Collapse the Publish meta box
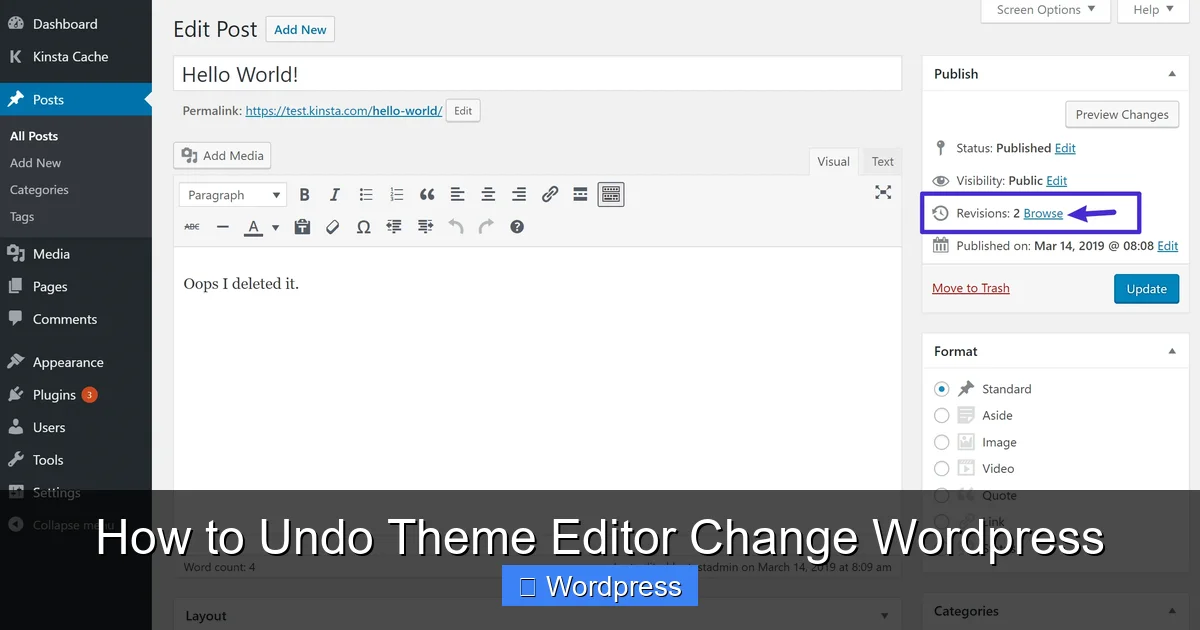The image size is (1200, 630). click(1171, 74)
